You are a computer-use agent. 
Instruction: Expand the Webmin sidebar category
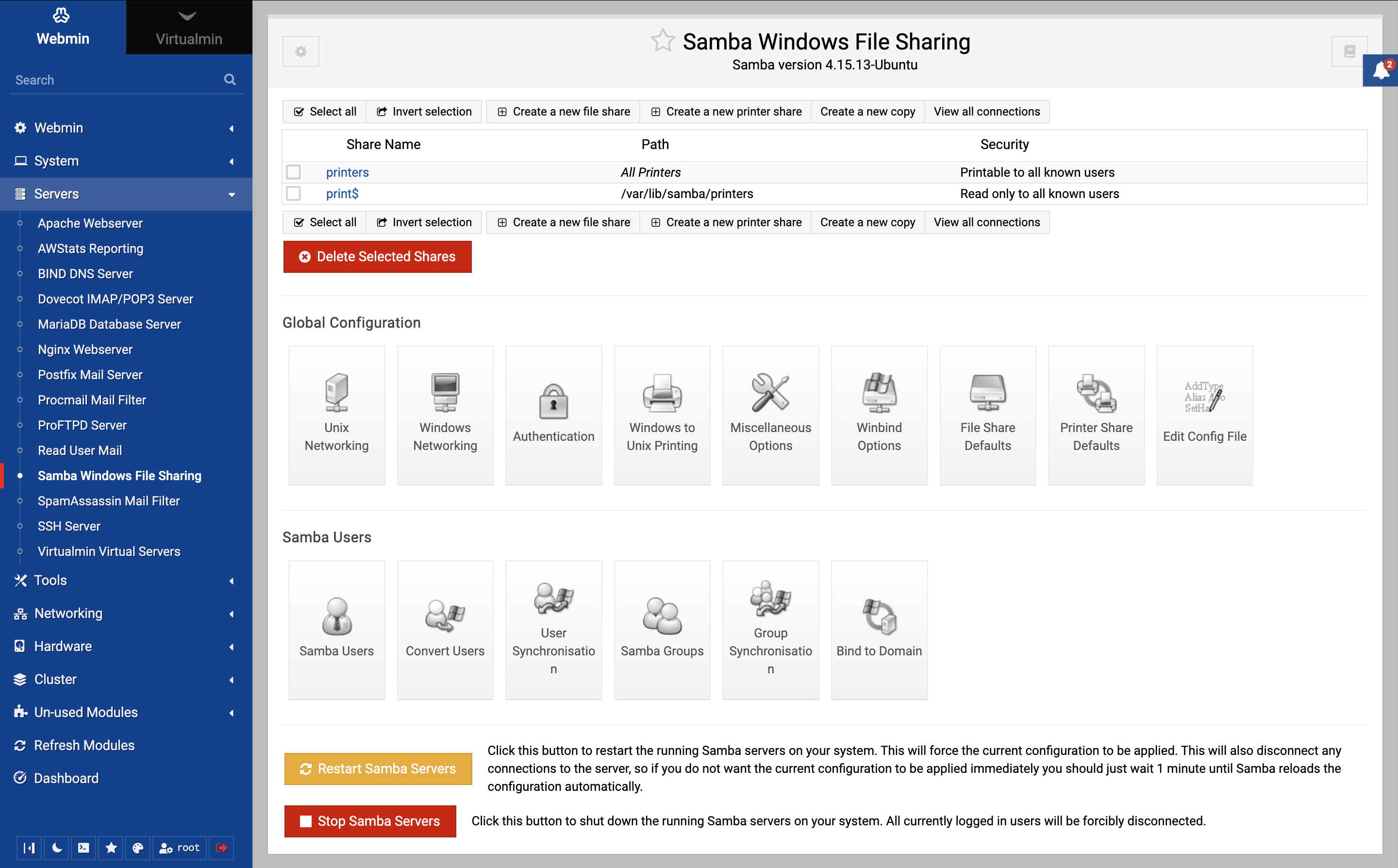(126, 128)
